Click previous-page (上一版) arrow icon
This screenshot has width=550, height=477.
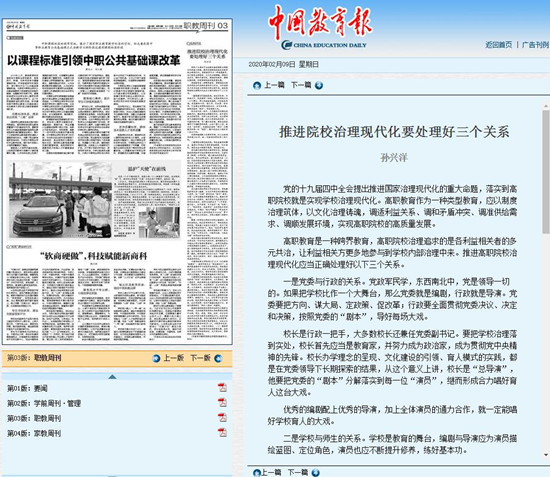tap(156, 358)
